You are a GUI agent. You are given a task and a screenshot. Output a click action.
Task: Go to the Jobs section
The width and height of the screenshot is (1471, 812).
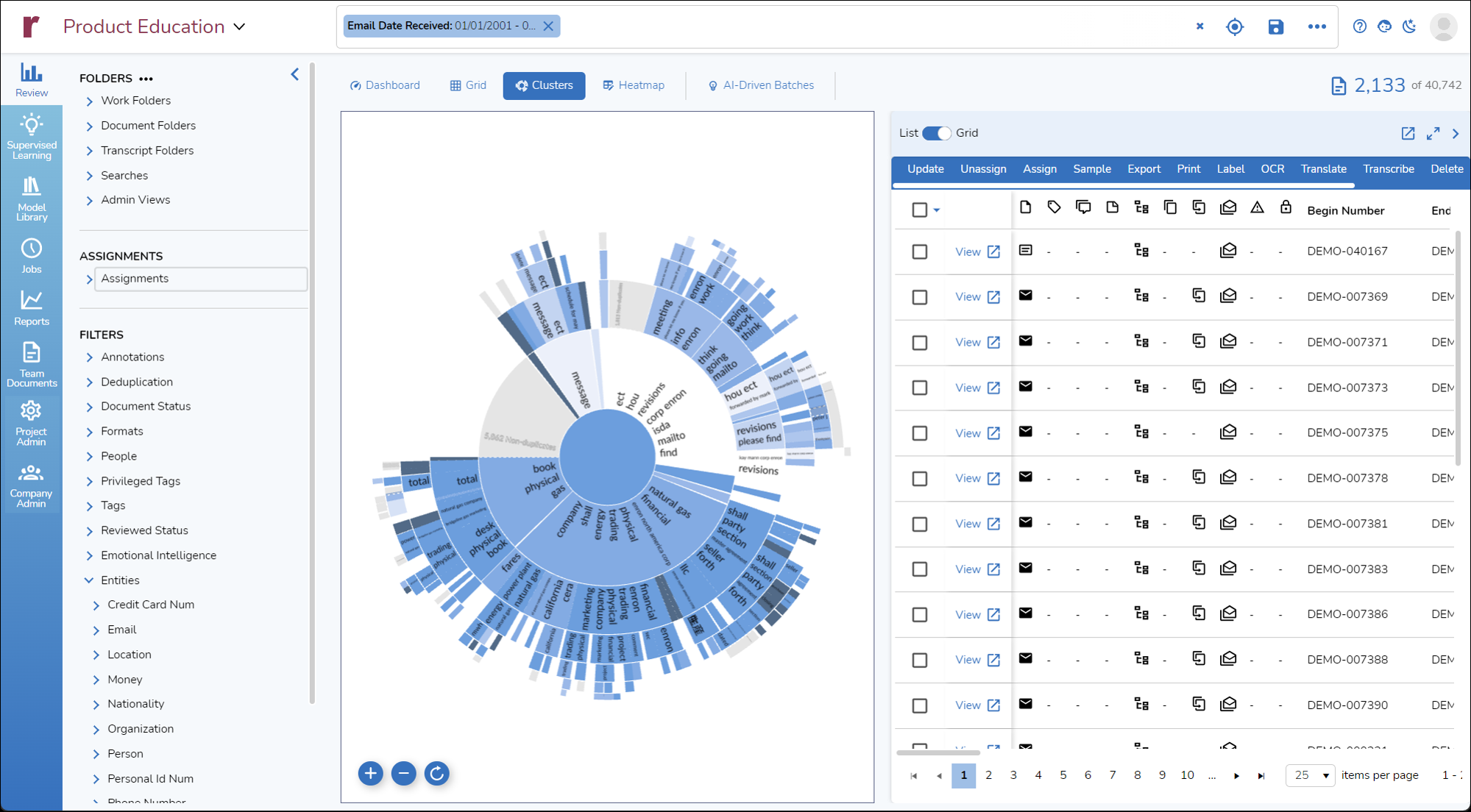[31, 255]
